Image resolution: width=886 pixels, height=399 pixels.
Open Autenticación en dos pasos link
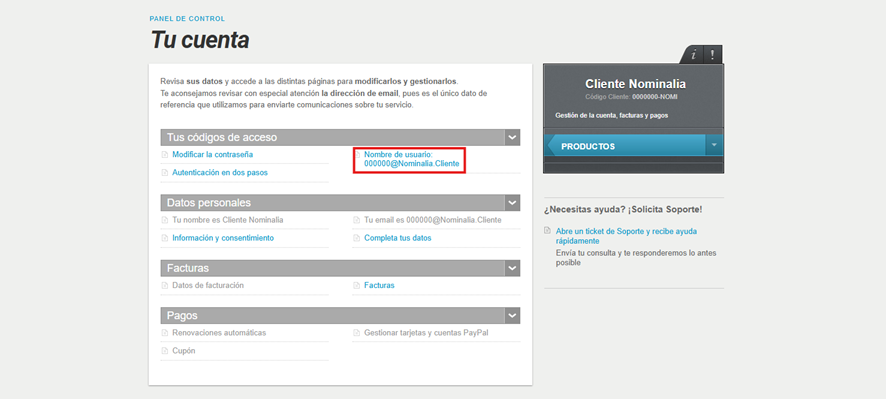coord(220,173)
